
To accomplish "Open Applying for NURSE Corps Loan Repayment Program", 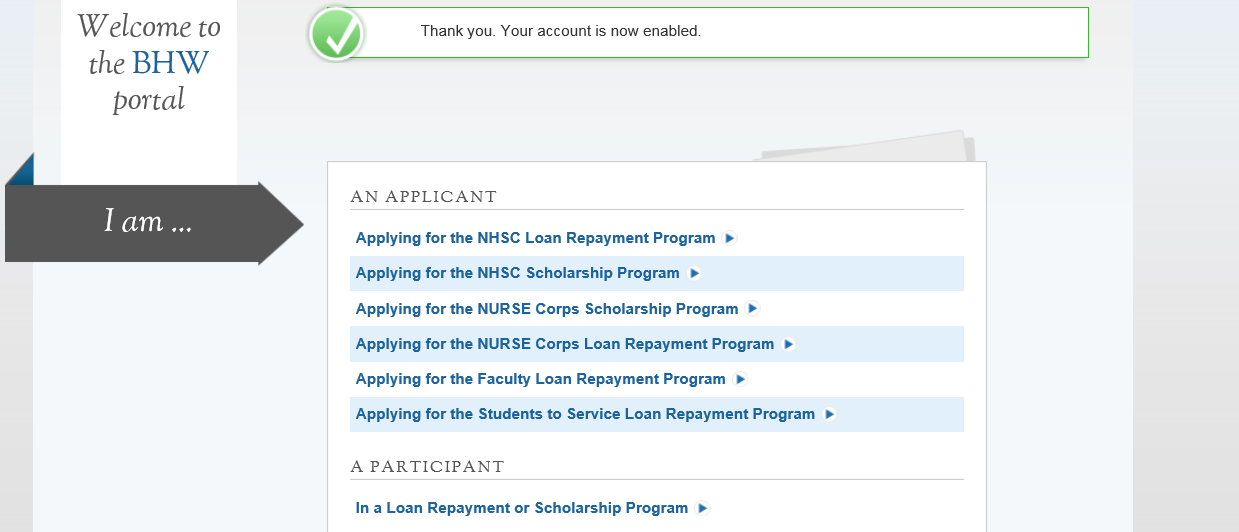I will [x=565, y=344].
